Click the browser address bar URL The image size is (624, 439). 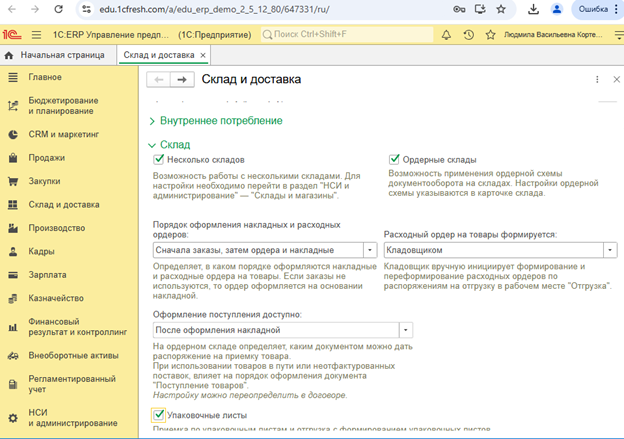214,9
